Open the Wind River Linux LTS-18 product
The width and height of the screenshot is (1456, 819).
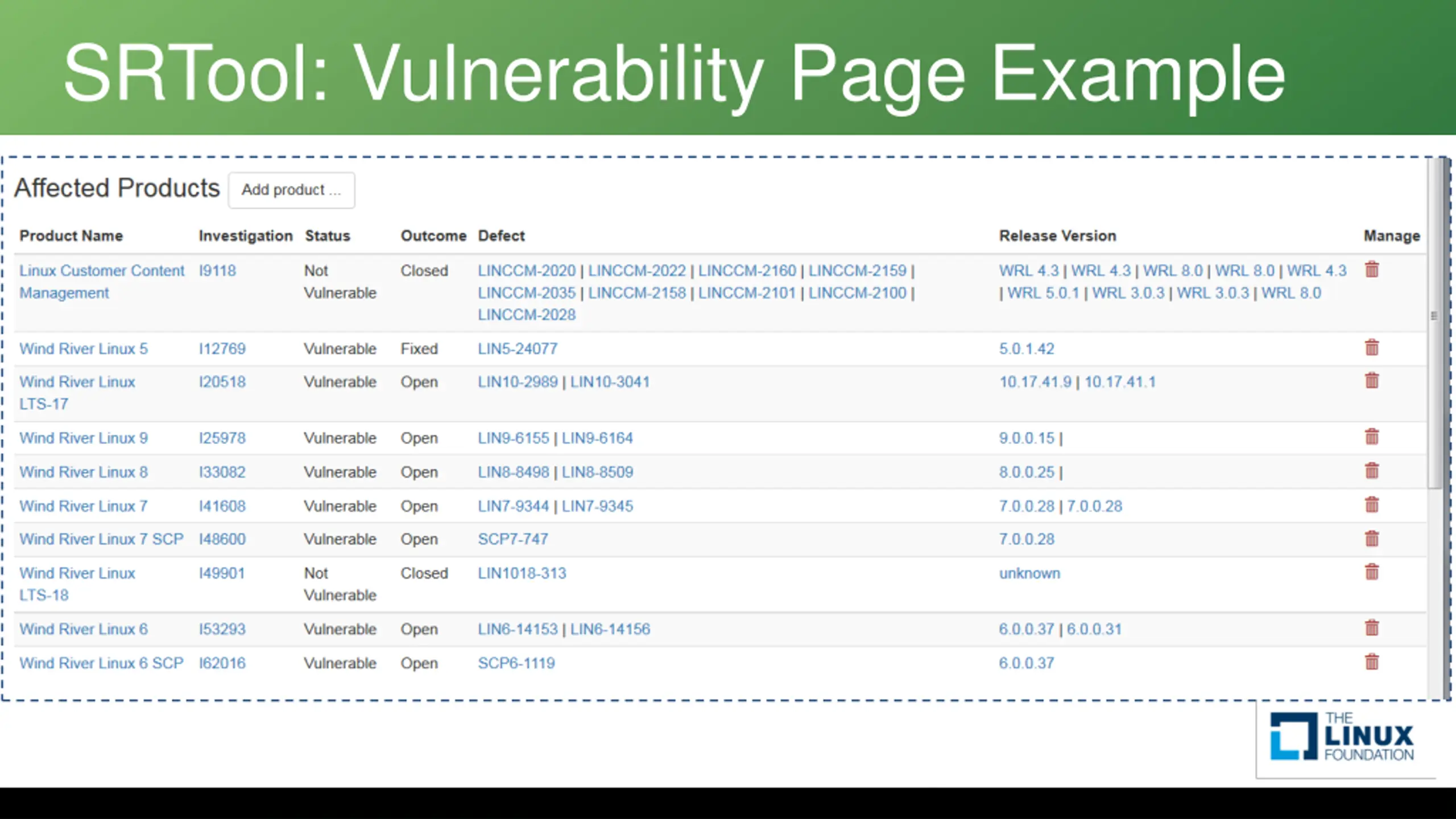point(77,584)
